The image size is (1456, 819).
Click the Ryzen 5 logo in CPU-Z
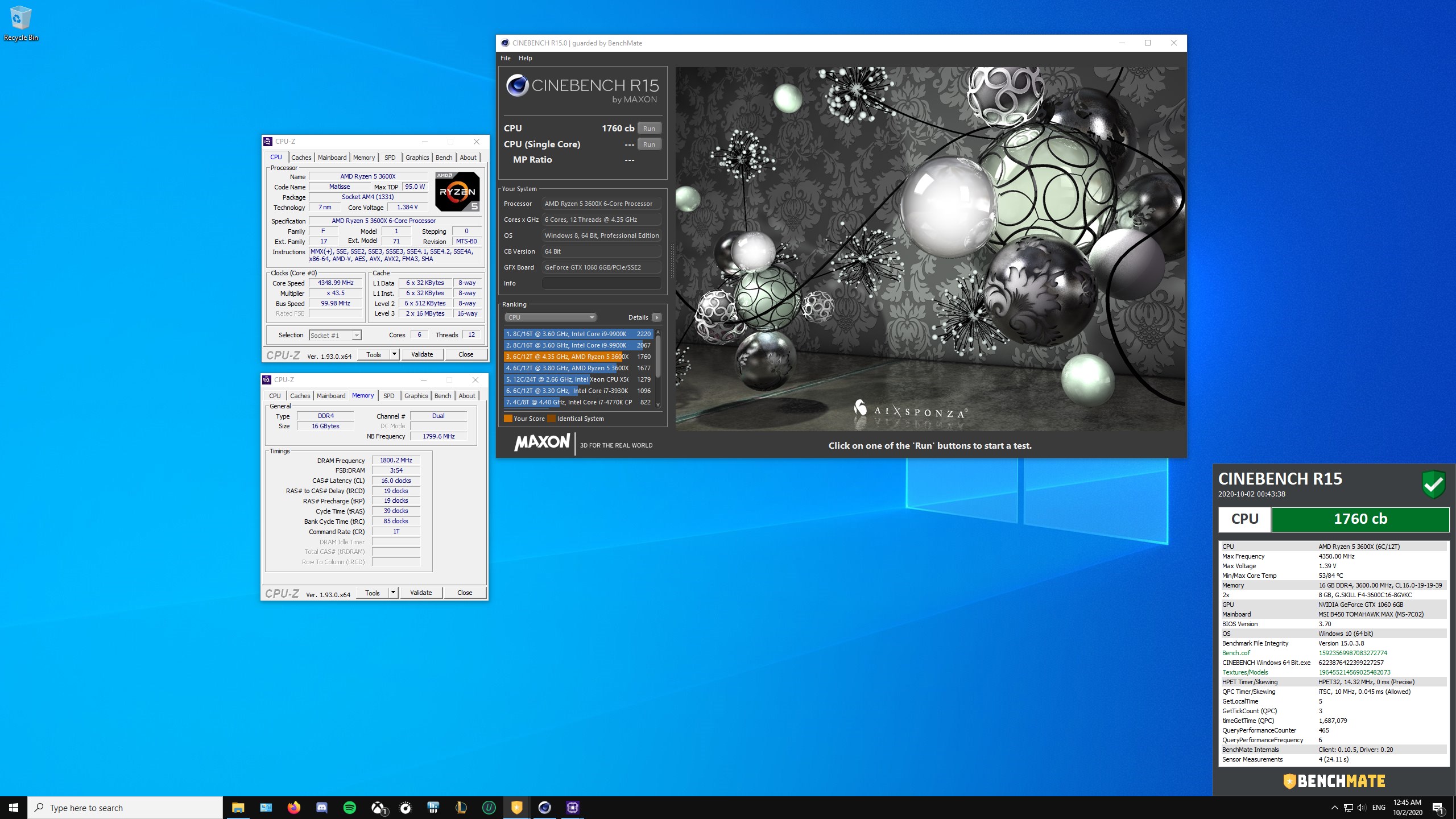457,192
